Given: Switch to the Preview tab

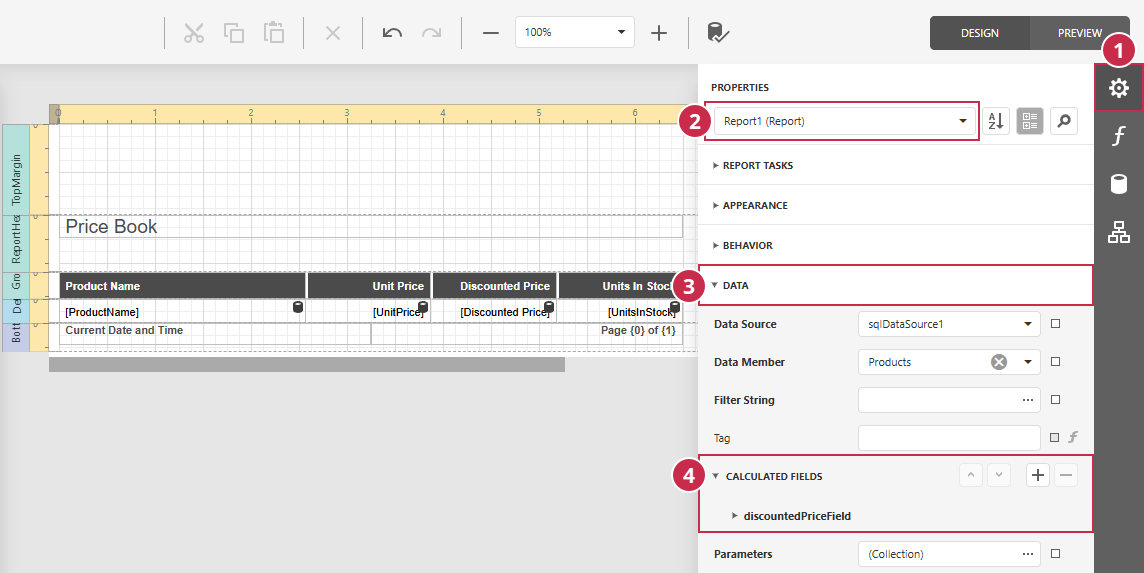Looking at the screenshot, I should coord(1079,33).
